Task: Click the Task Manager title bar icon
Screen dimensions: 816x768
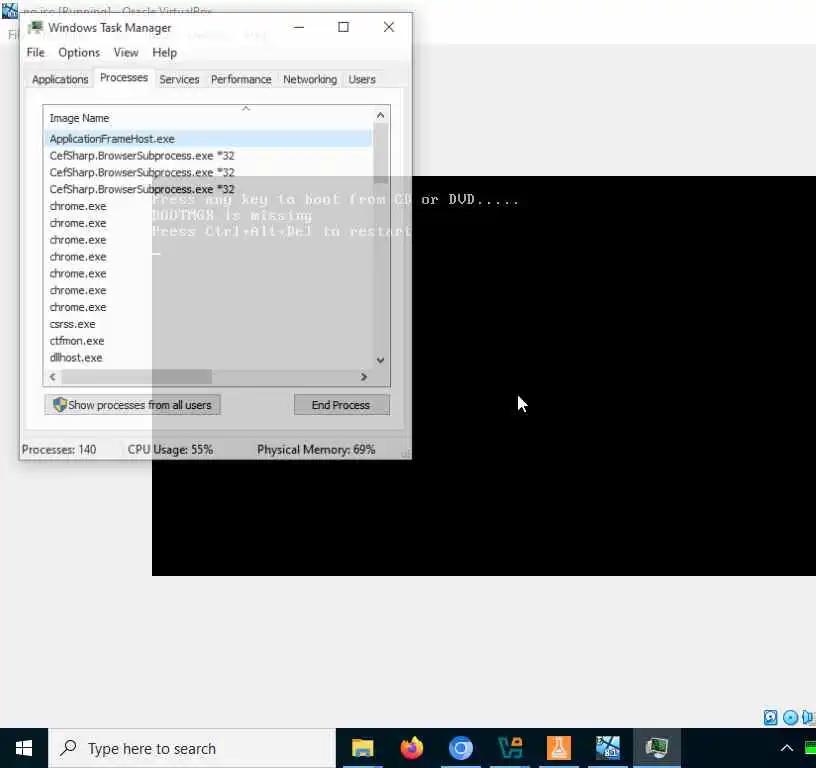Action: (x=35, y=27)
